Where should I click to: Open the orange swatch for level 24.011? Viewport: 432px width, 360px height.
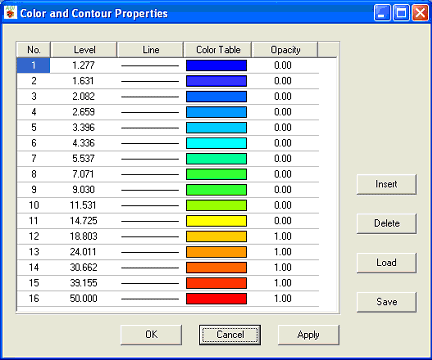(x=216, y=252)
